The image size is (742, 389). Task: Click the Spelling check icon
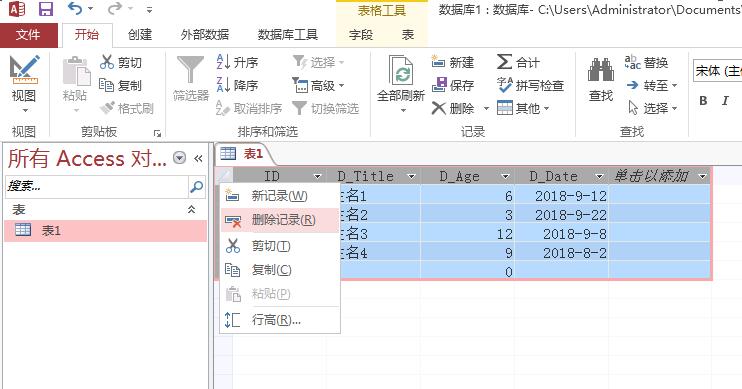click(x=504, y=85)
